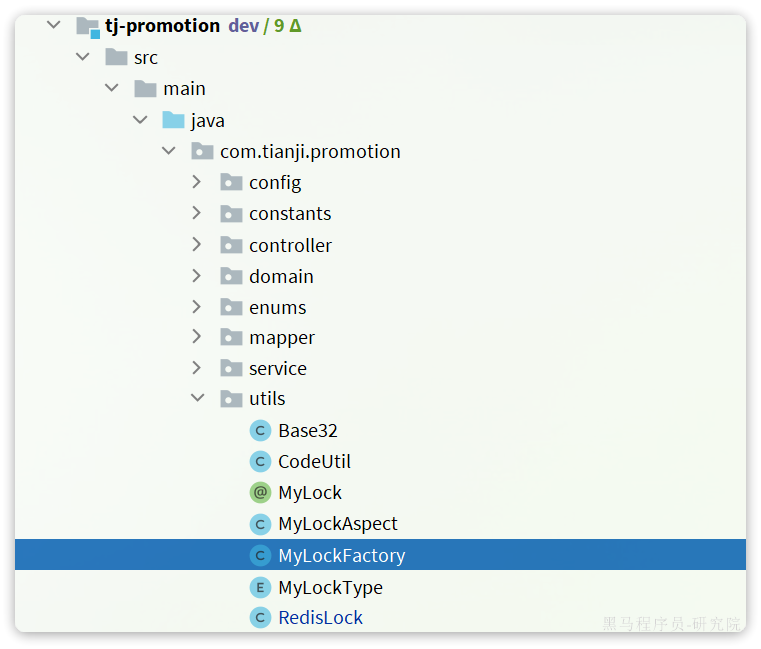Click the MyLock annotation icon
The width and height of the screenshot is (761, 649).
(x=260, y=493)
